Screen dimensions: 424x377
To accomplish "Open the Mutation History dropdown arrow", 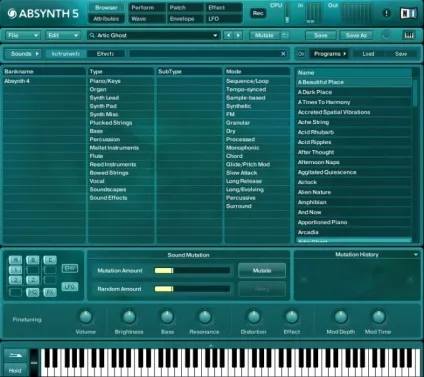I will point(416,254).
